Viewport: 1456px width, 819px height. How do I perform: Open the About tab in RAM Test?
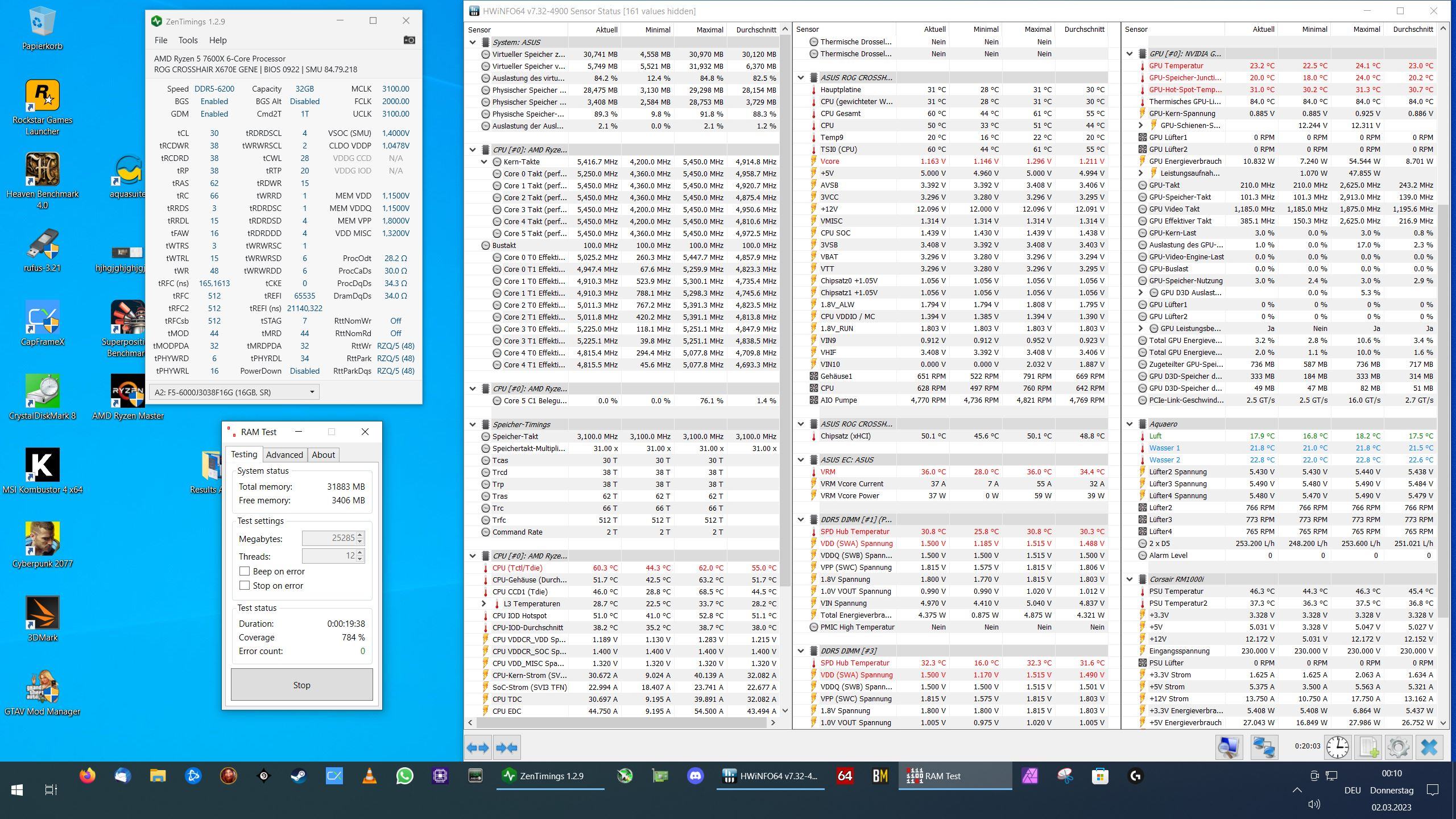click(x=323, y=454)
